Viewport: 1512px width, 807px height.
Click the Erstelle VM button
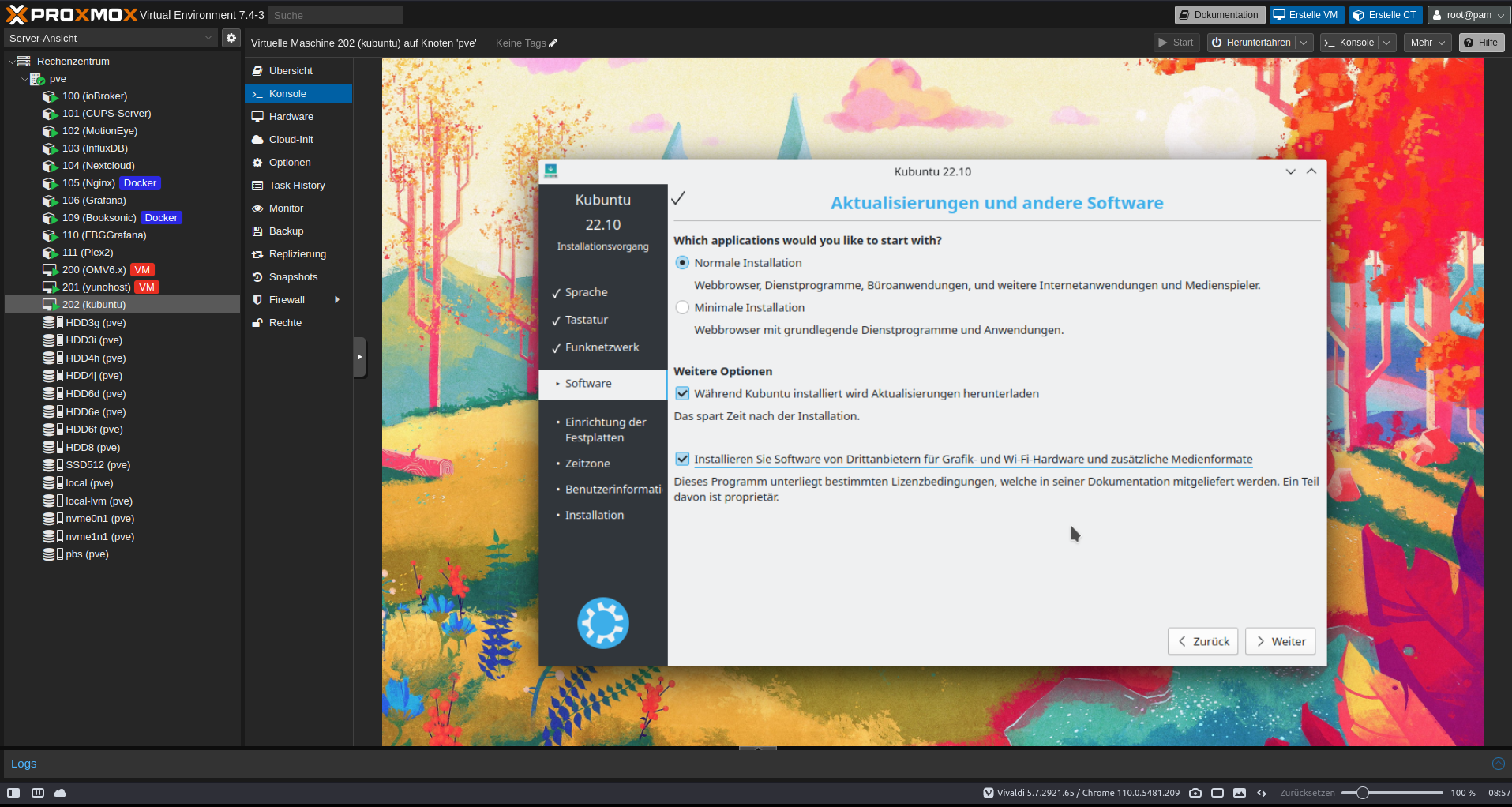pyautogui.click(x=1307, y=15)
